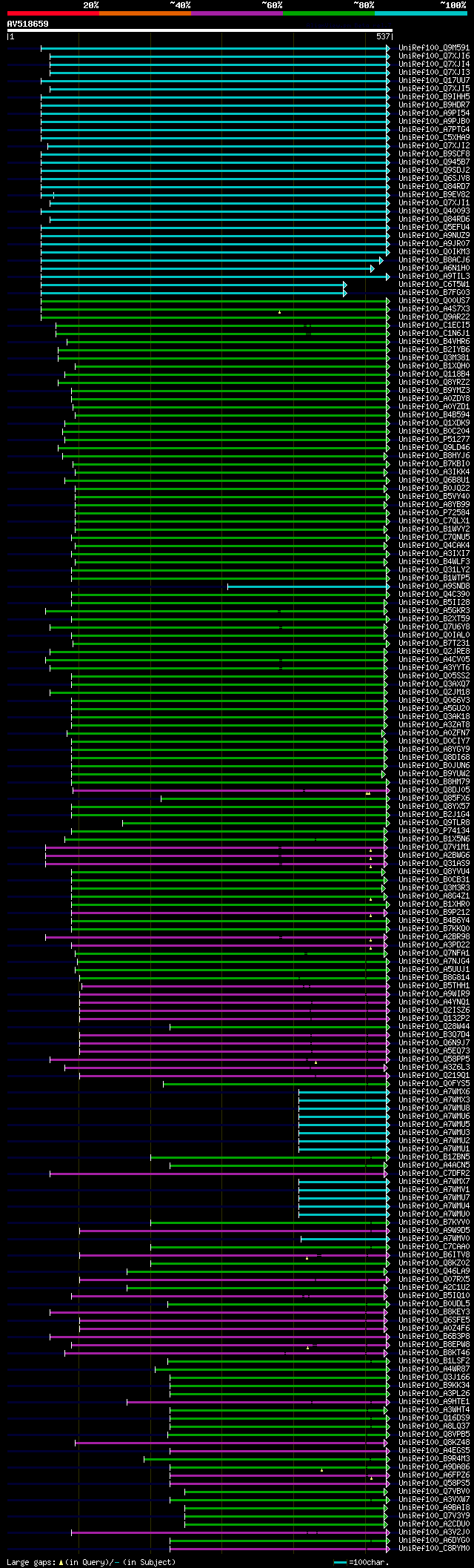
Task: Select hit label UniRef100_B1ZBN5
Action: point(434,1157)
